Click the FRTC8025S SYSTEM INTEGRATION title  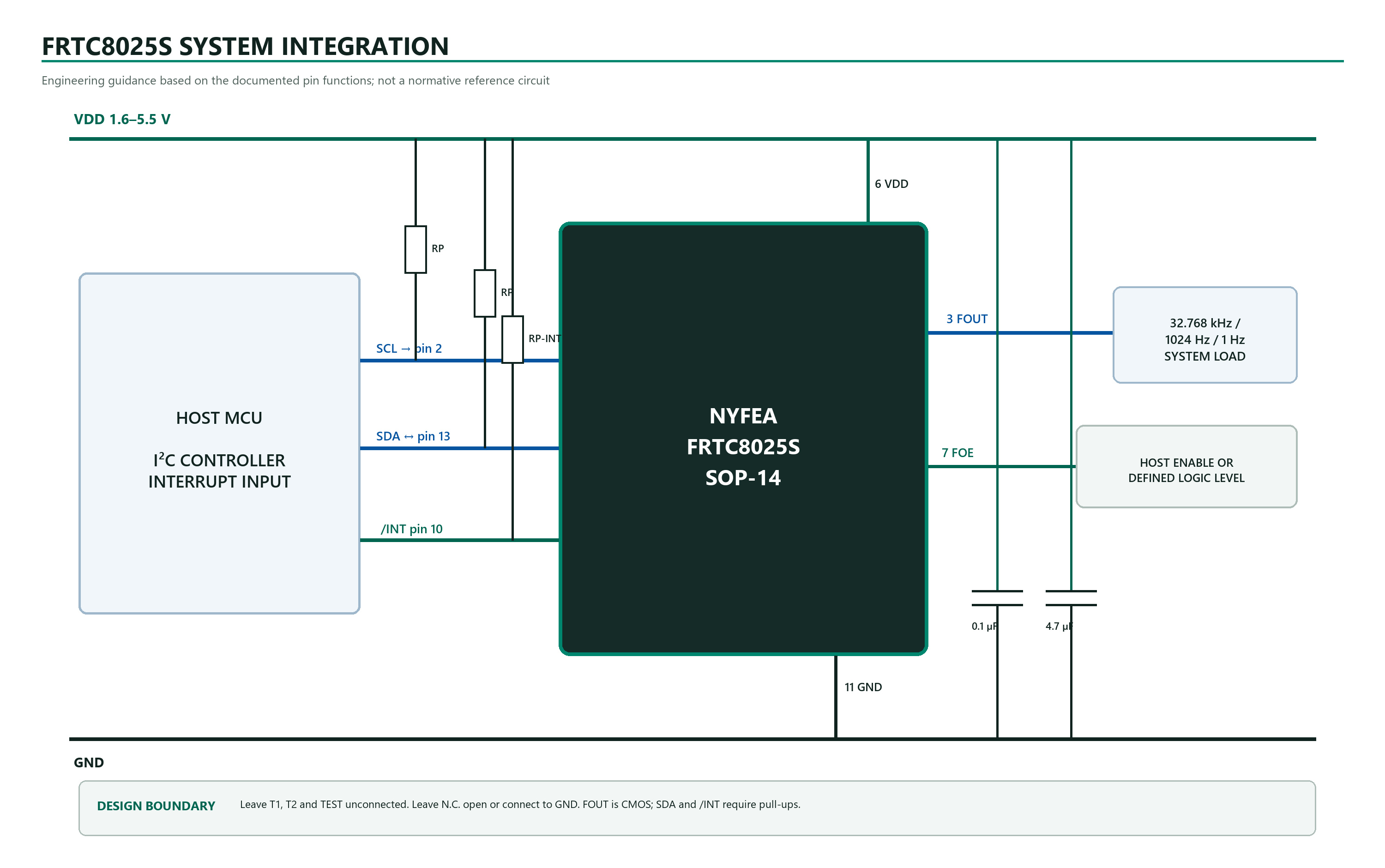245,47
